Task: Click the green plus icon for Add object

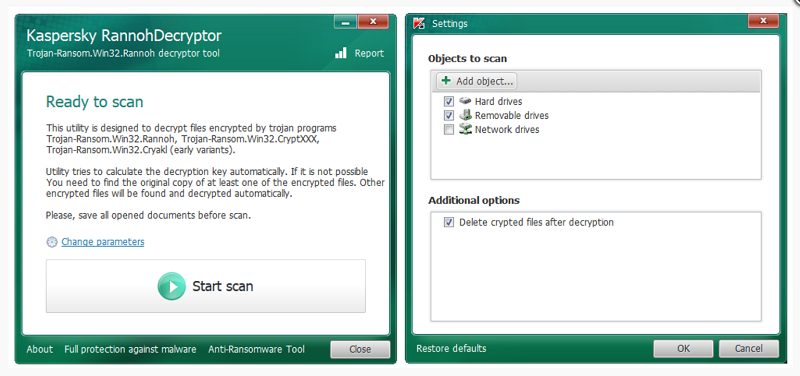Action: 446,81
